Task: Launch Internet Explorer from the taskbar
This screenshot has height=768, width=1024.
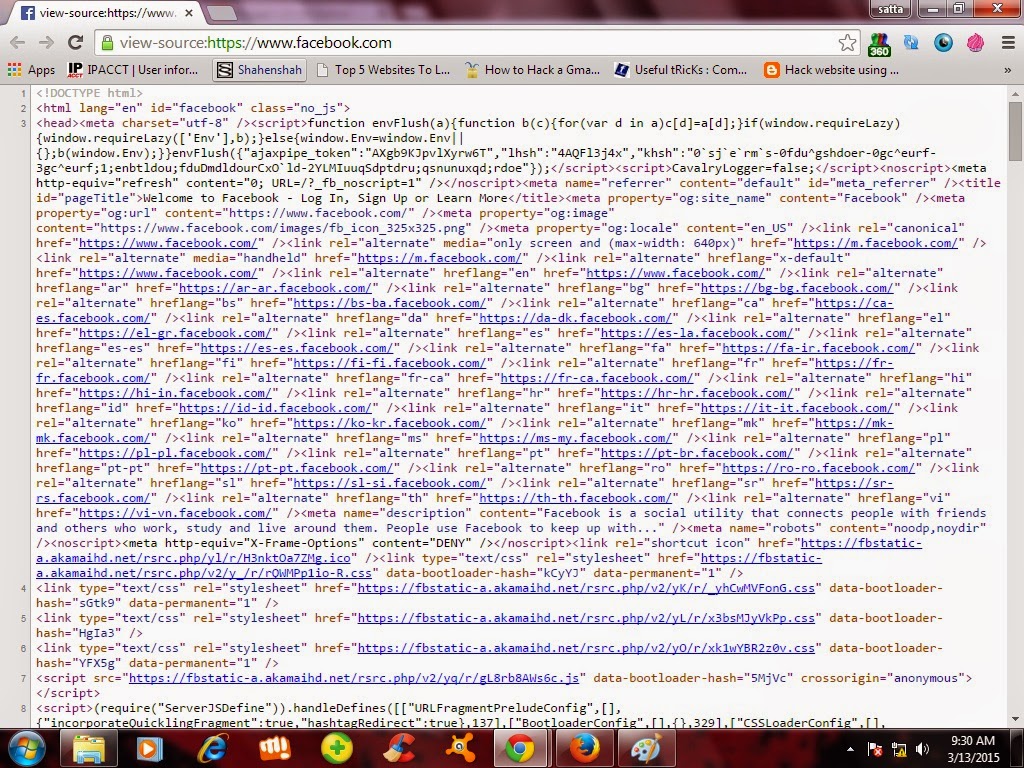Action: click(213, 748)
